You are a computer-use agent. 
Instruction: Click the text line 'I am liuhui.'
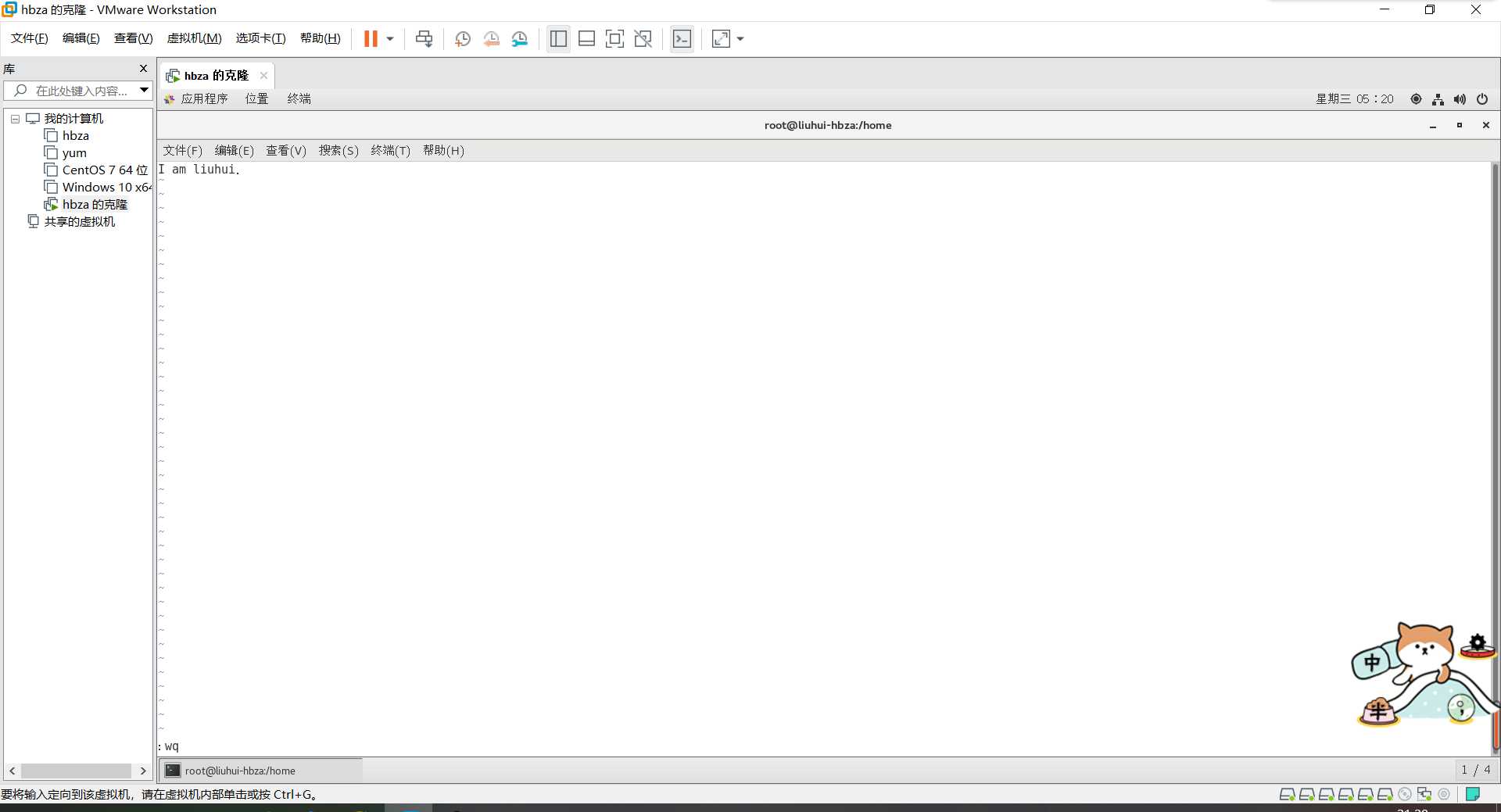[x=199, y=170]
